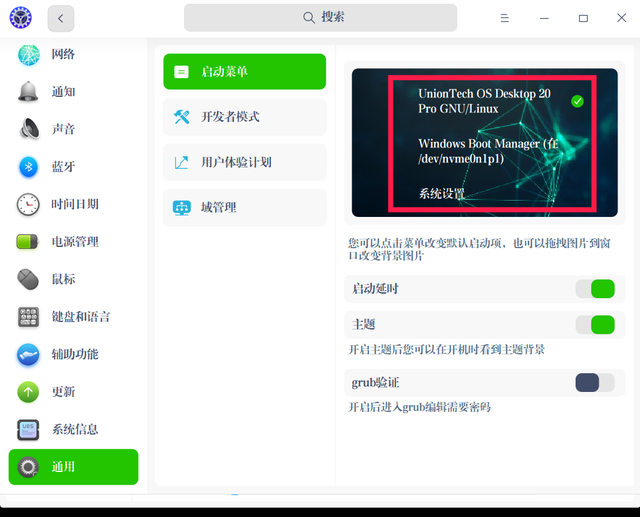Viewport: 640px width, 517px height.
Task: Open the 键盘和语言 sidebar label
Action: [x=81, y=317]
